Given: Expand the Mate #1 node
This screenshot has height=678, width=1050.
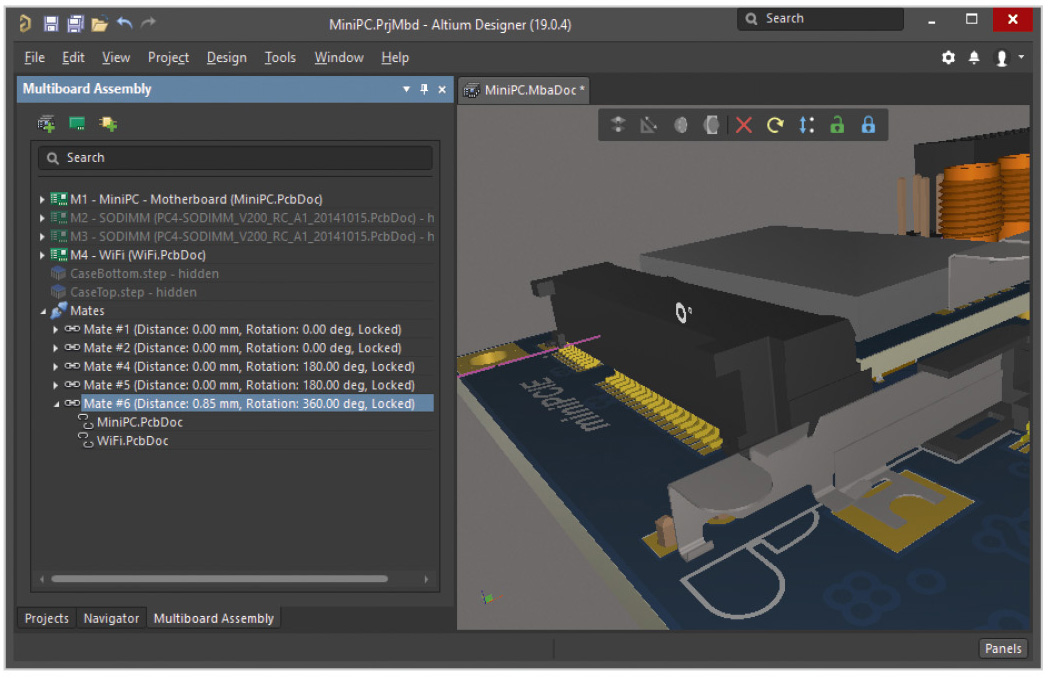Looking at the screenshot, I should [56, 330].
